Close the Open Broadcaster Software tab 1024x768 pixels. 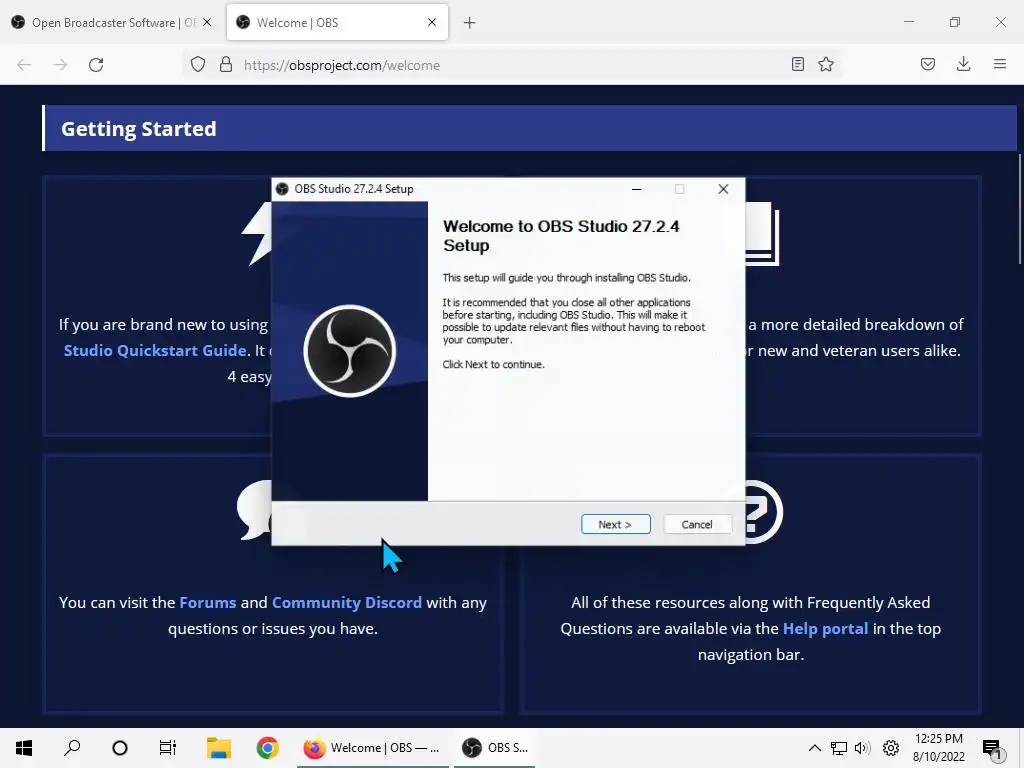coord(207,22)
